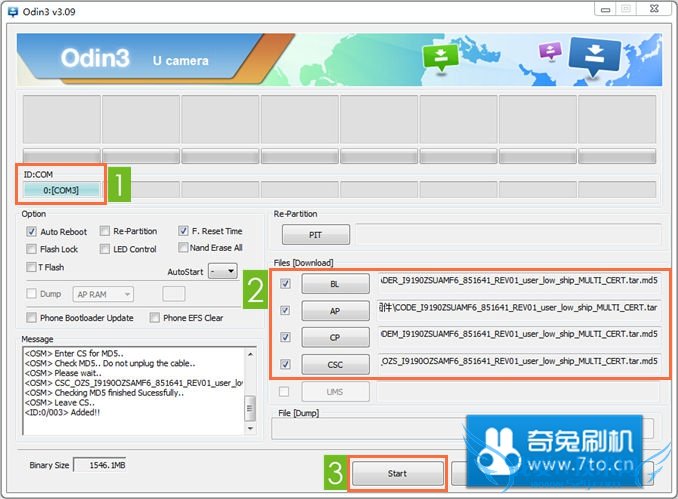The image size is (678, 499).
Task: Toggle the Dump checkbox
Action: coord(31,294)
